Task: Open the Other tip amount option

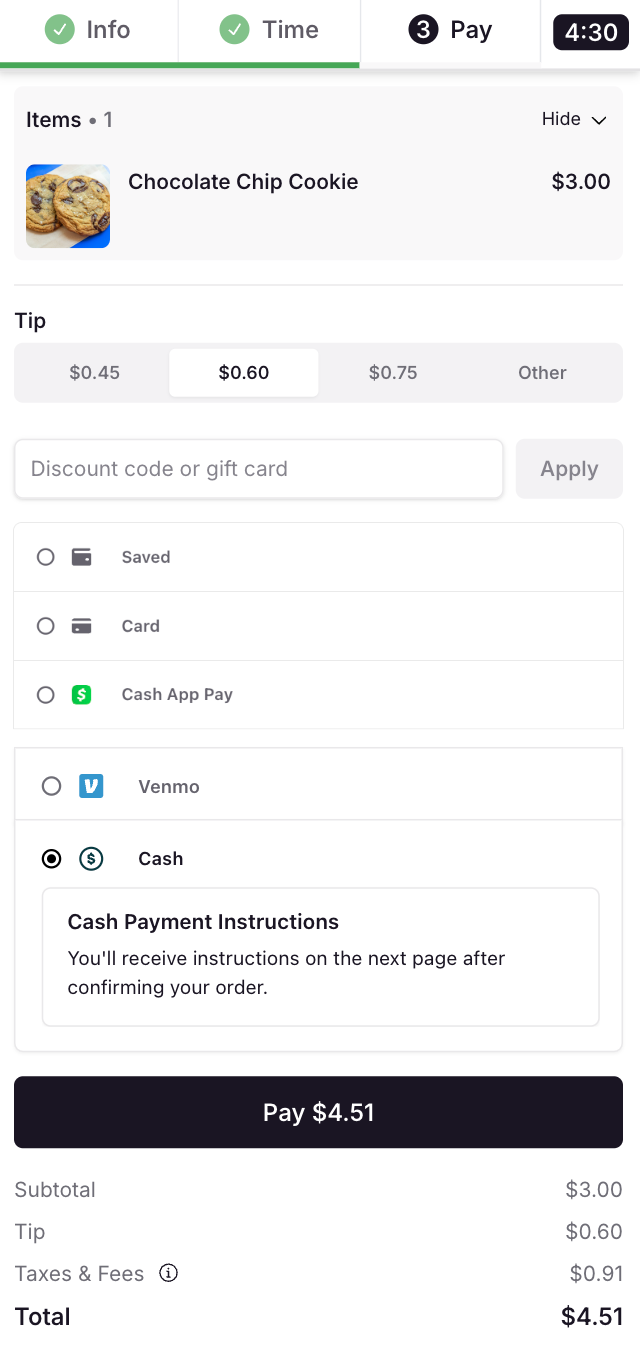Action: tap(542, 373)
